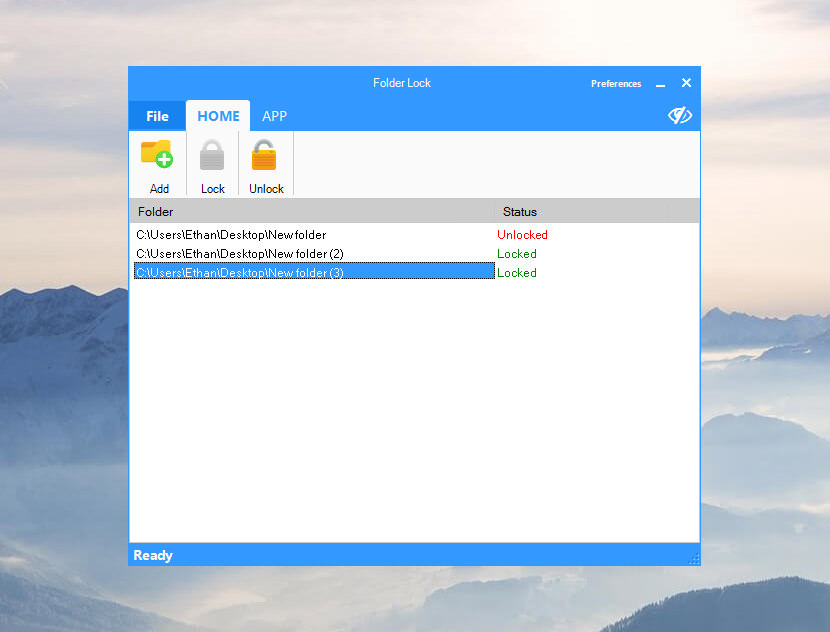Open the File menu tab
Image resolution: width=830 pixels, height=632 pixels.
tap(157, 116)
